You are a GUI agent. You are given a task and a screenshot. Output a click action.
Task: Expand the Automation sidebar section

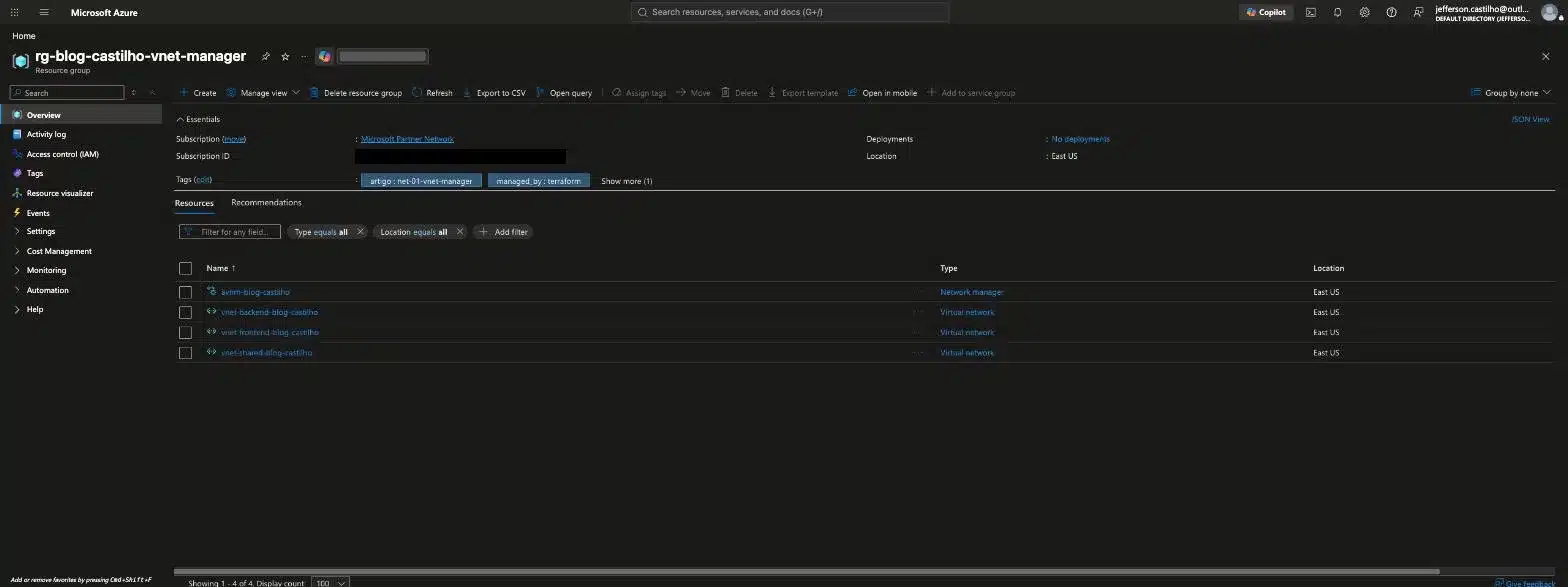17,290
